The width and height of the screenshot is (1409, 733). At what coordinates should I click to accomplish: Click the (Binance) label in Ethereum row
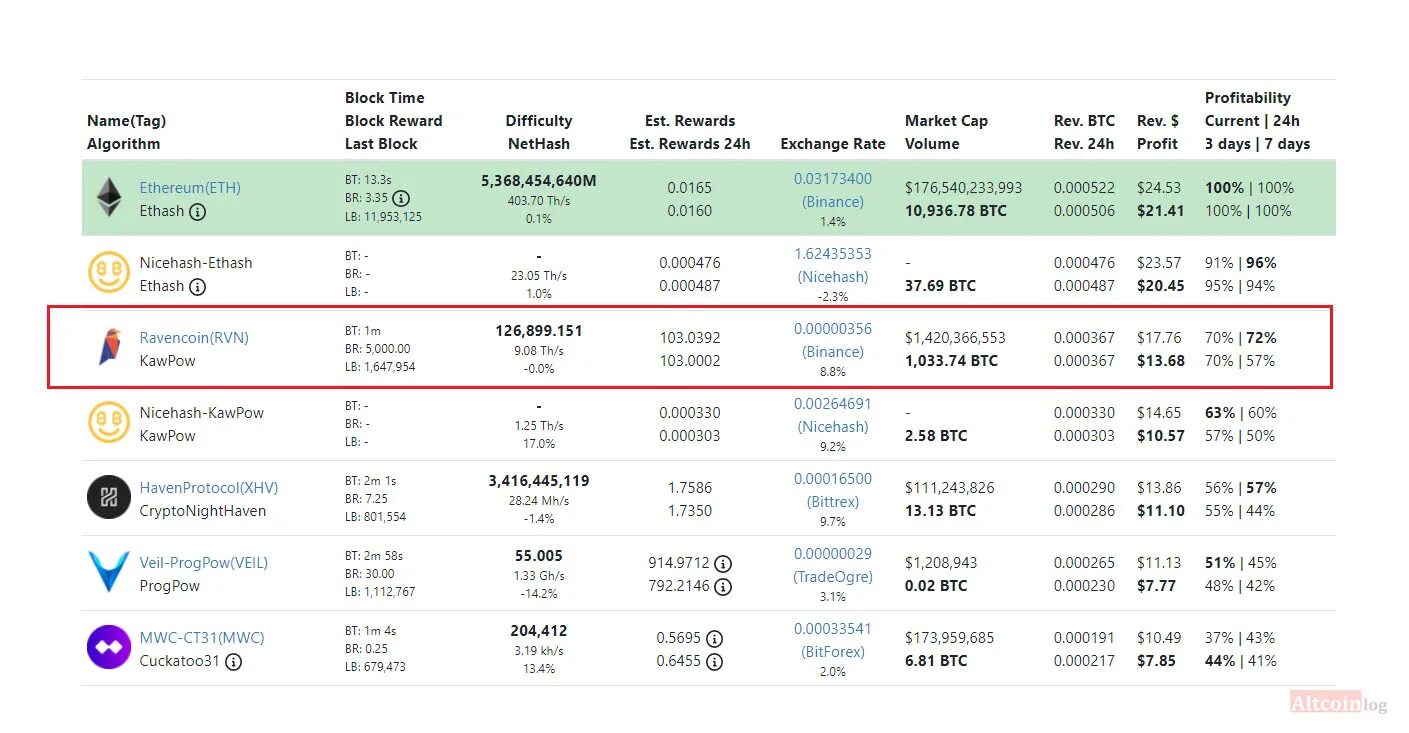pyautogui.click(x=833, y=202)
